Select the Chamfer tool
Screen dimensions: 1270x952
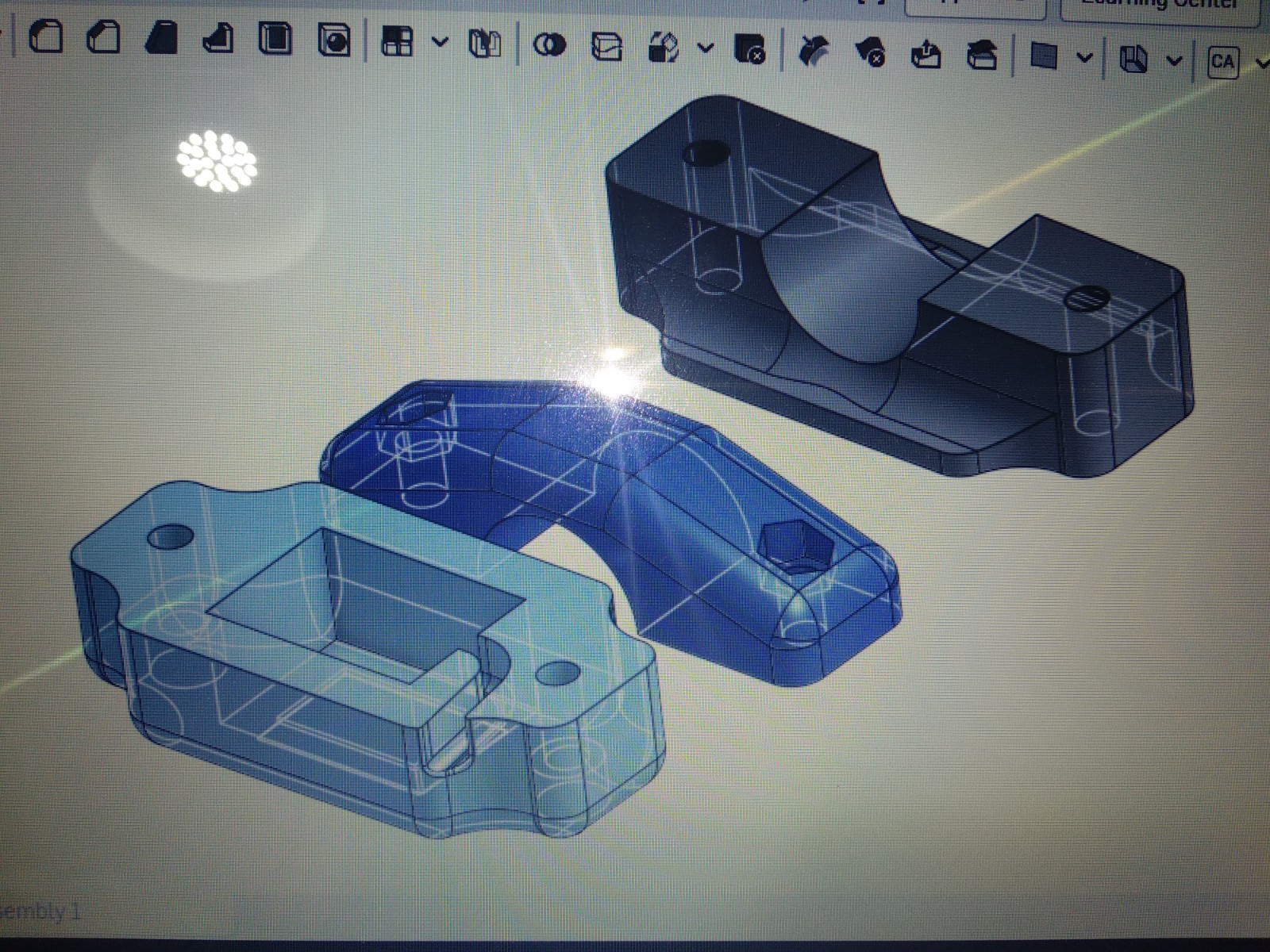tap(103, 38)
